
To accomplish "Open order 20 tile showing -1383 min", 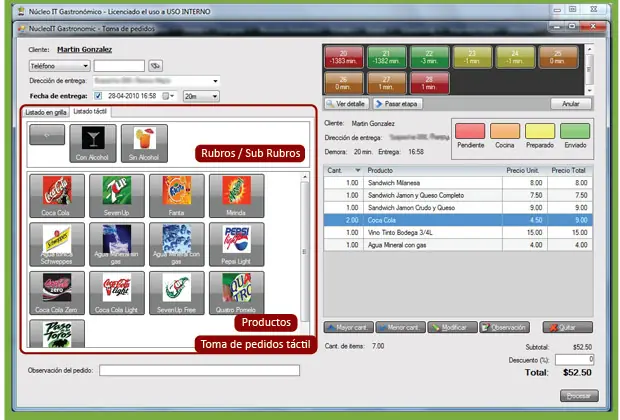I will coord(344,57).
